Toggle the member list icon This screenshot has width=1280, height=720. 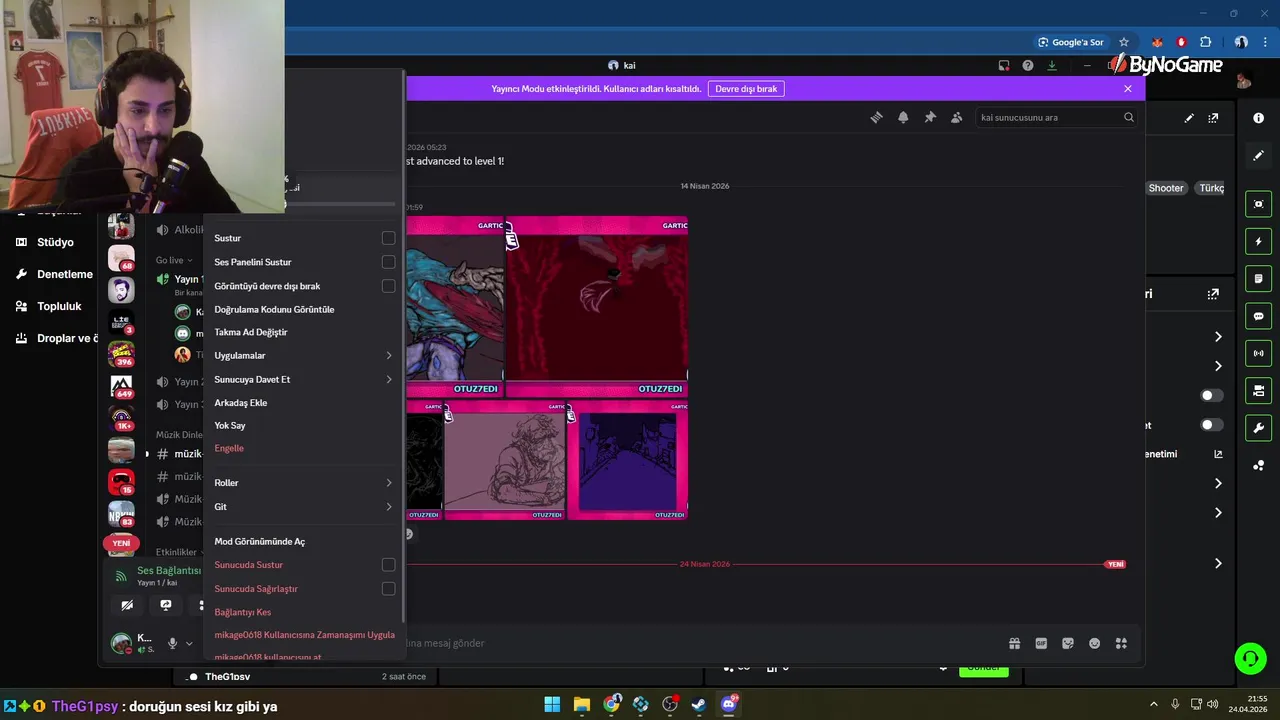coord(956,117)
